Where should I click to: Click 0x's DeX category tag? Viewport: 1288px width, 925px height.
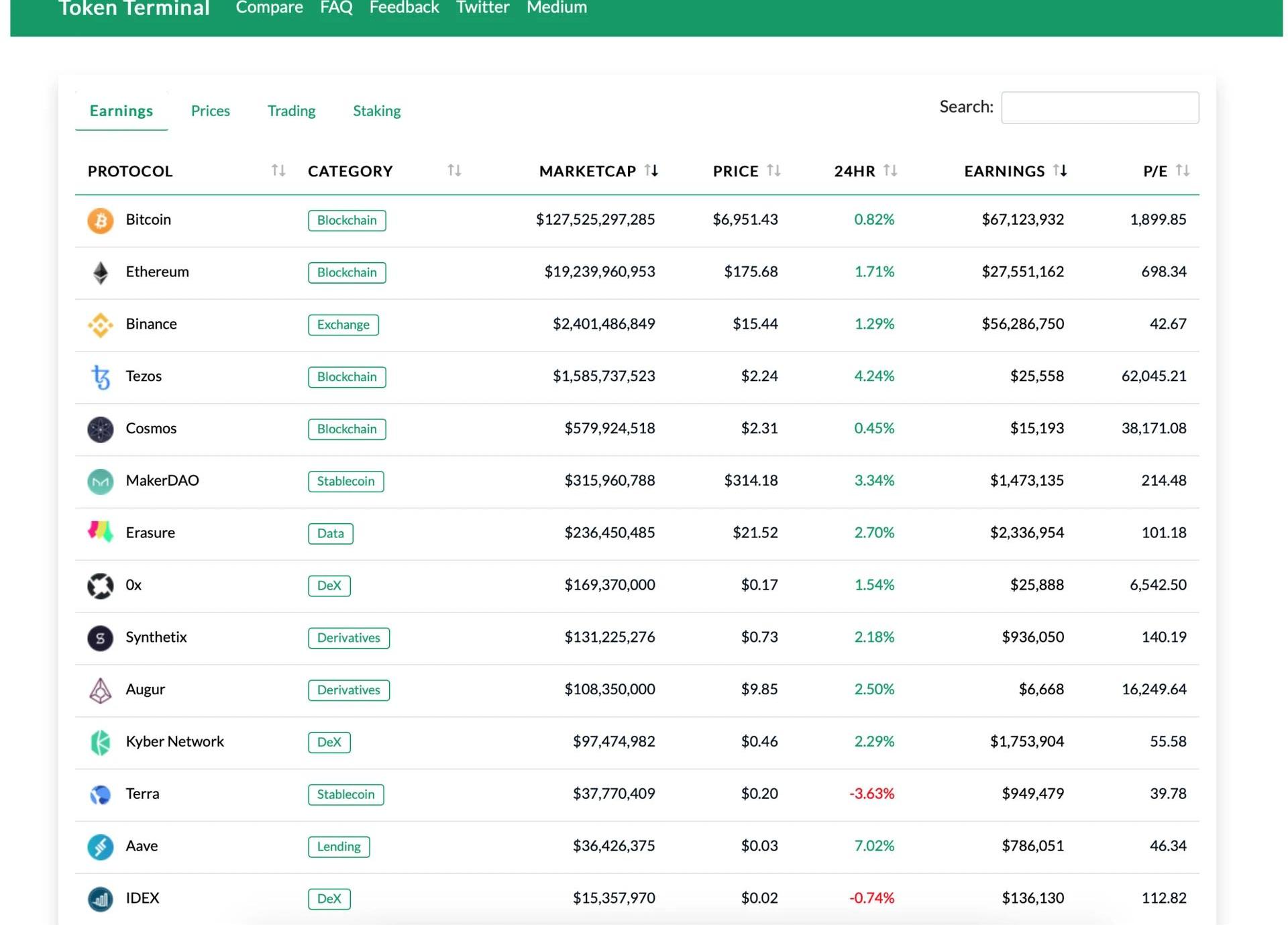click(329, 586)
